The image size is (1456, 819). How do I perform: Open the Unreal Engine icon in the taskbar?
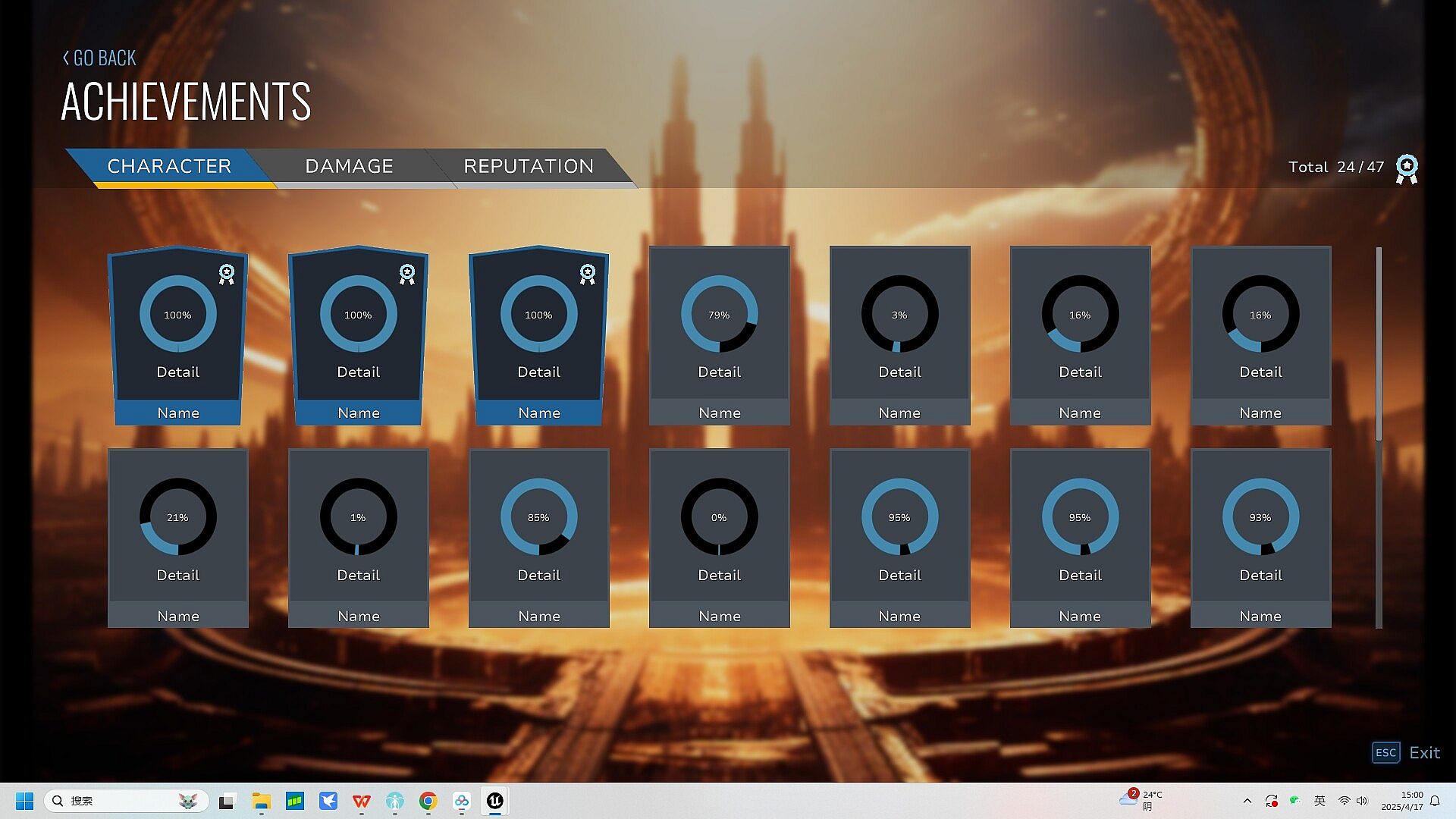click(495, 801)
